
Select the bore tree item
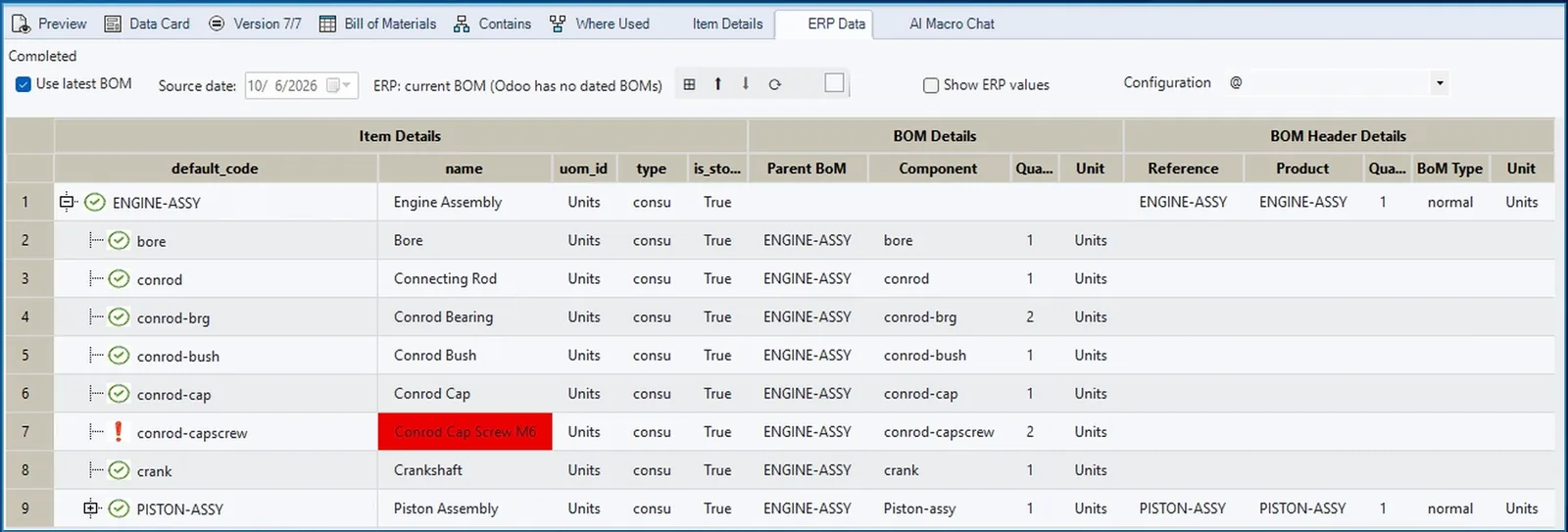[151, 241]
